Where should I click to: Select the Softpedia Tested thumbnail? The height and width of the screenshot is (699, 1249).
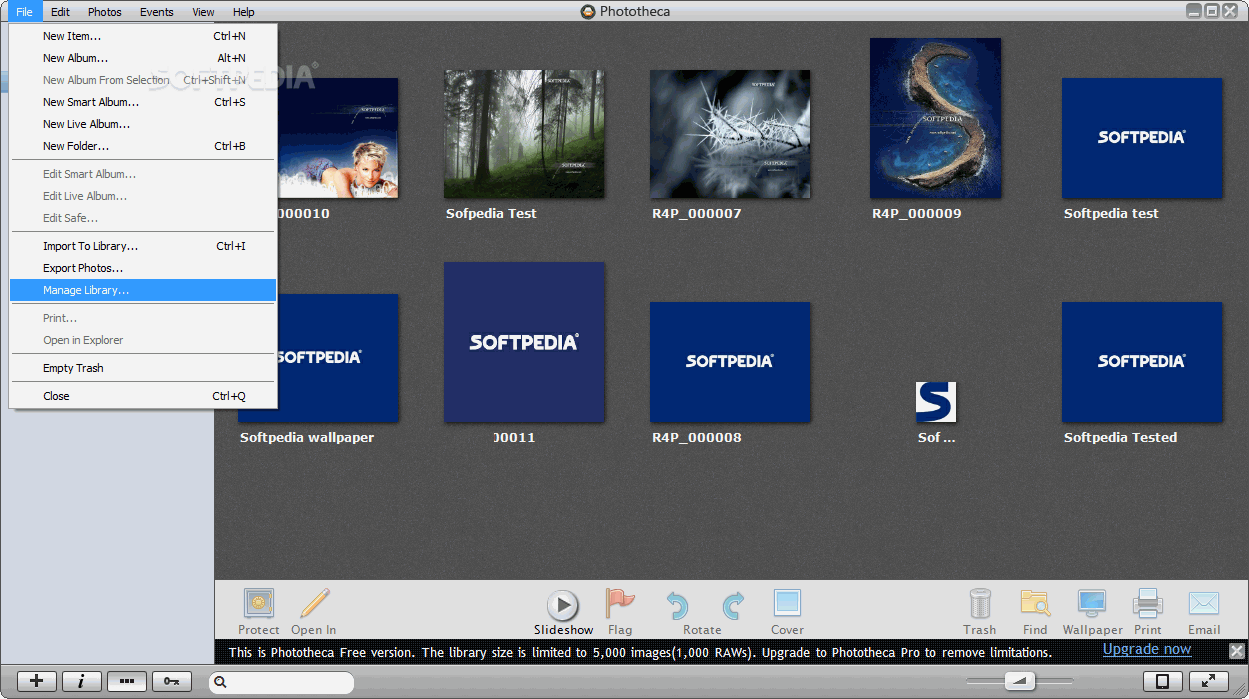1142,362
